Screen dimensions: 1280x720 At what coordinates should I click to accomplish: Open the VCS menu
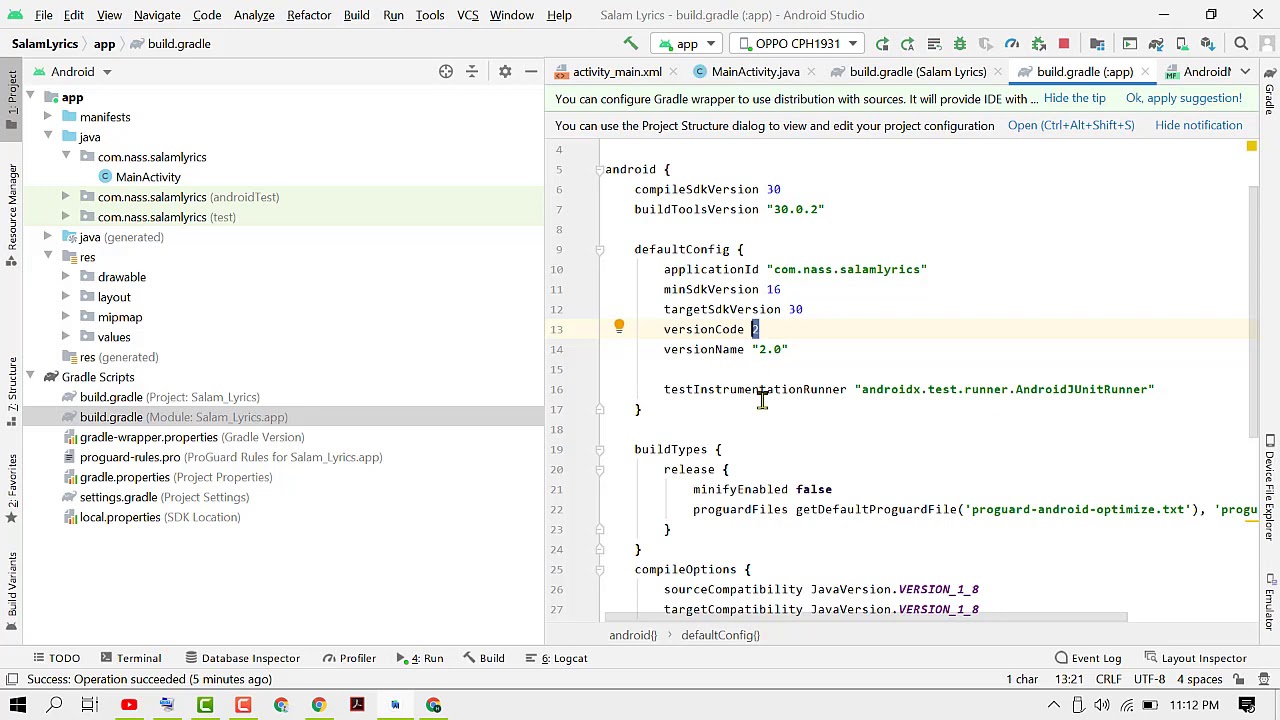[468, 15]
